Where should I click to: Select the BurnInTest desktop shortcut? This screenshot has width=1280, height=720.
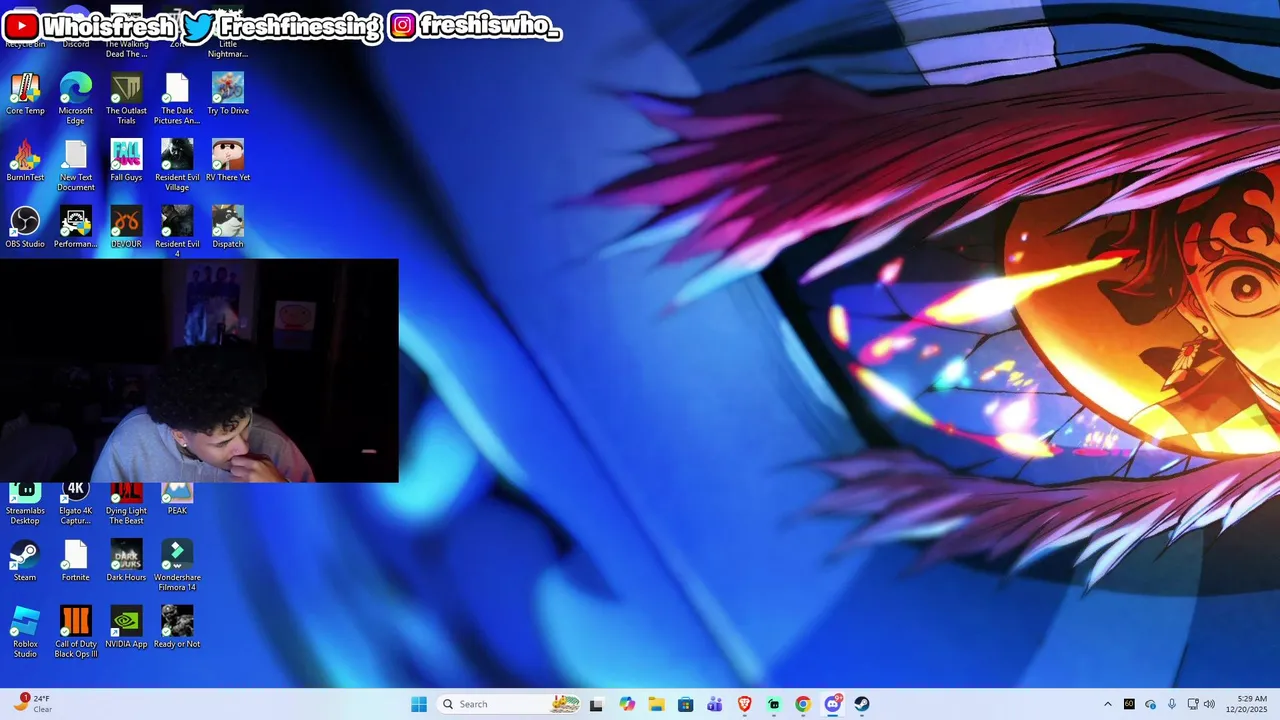click(x=25, y=161)
